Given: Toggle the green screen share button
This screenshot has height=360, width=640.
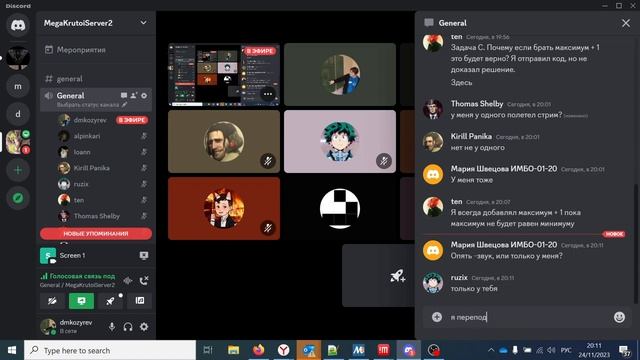Looking at the screenshot, I should pyautogui.click(x=81, y=301).
